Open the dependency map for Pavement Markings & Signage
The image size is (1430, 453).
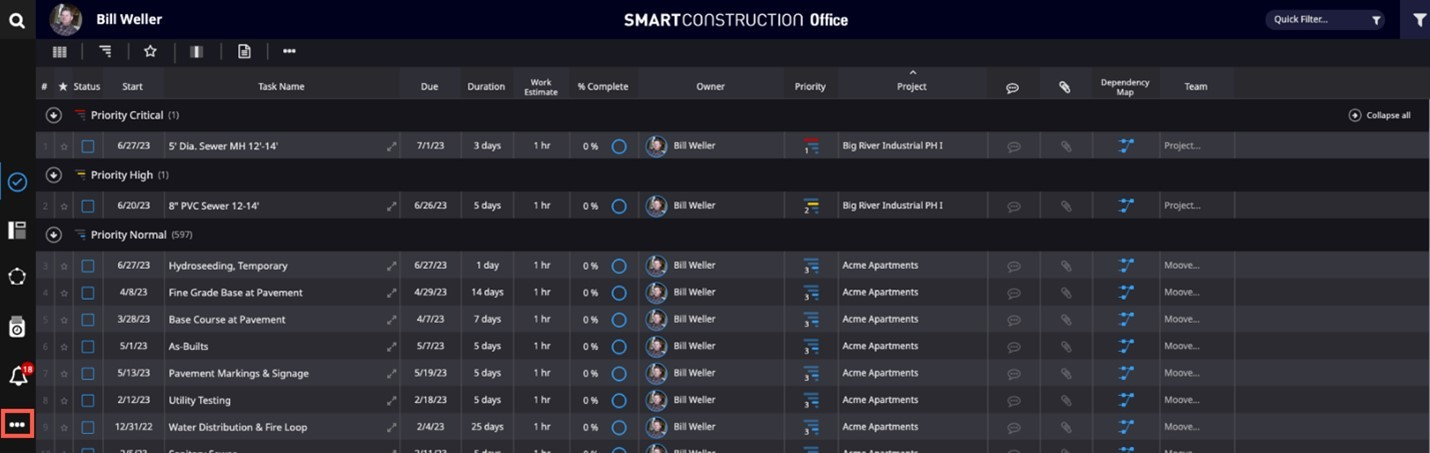pyautogui.click(x=1126, y=373)
